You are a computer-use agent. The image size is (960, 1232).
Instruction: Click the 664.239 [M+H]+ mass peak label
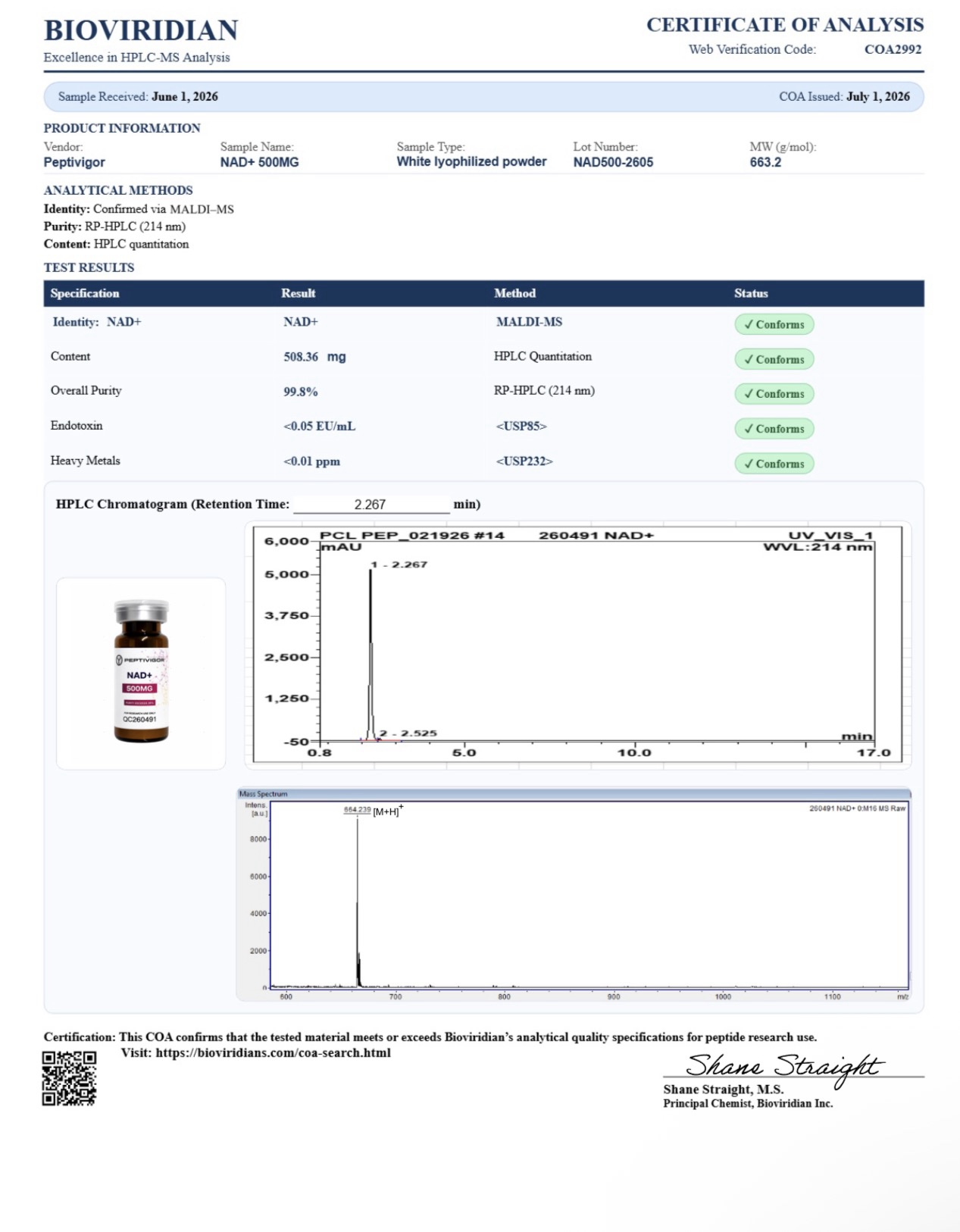374,810
